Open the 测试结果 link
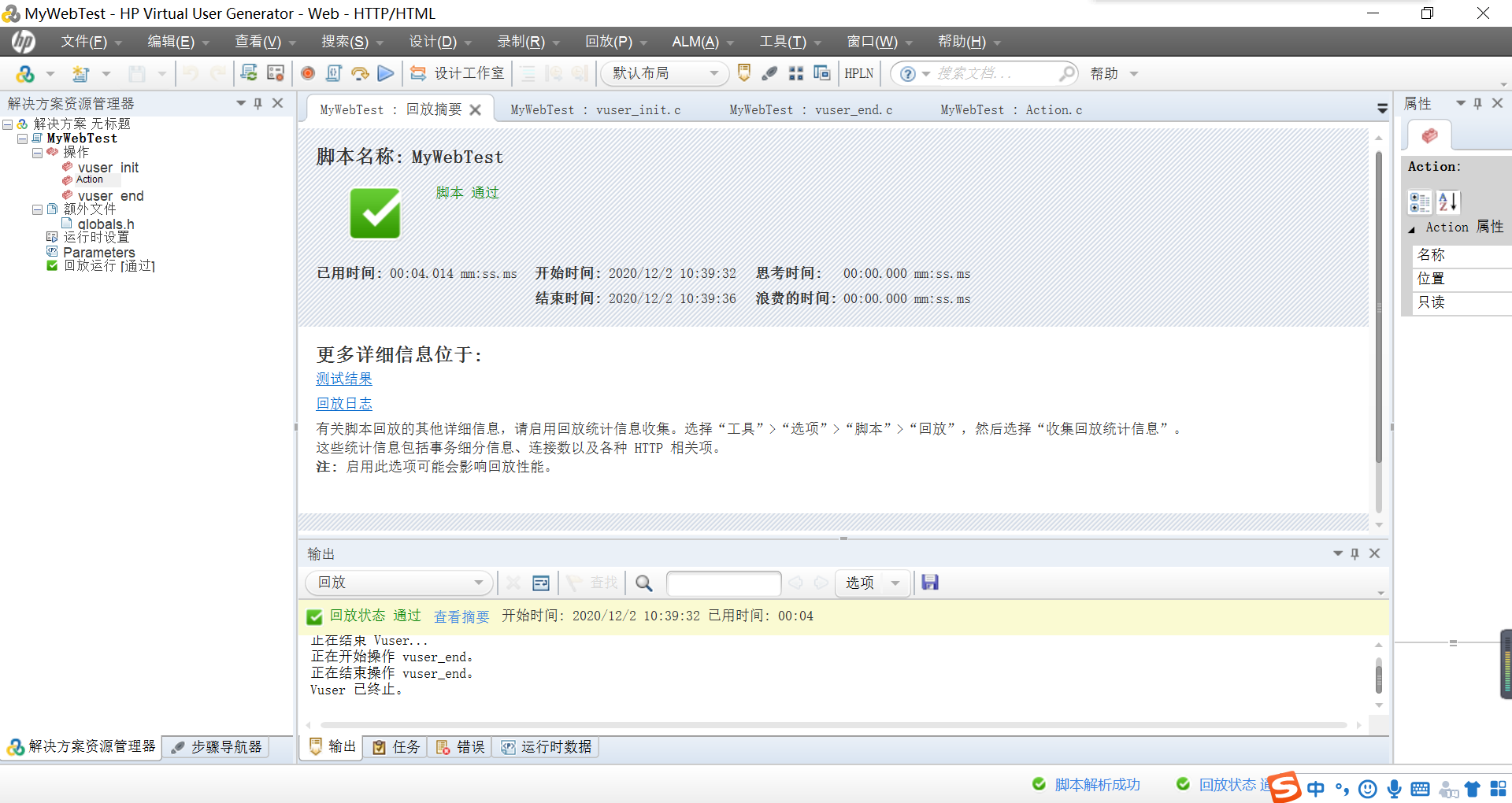 [344, 379]
